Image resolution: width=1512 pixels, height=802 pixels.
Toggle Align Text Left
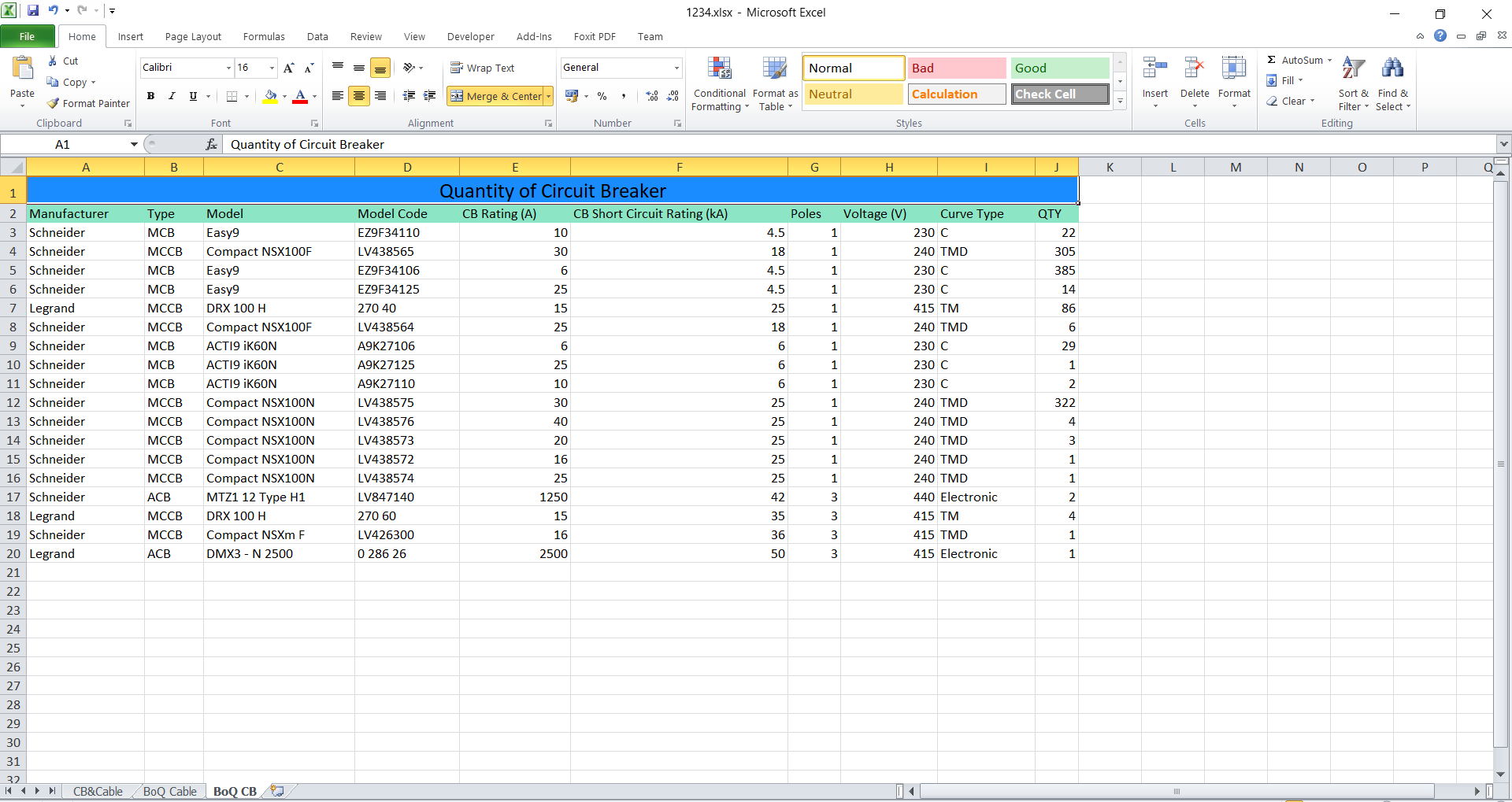pyautogui.click(x=337, y=96)
